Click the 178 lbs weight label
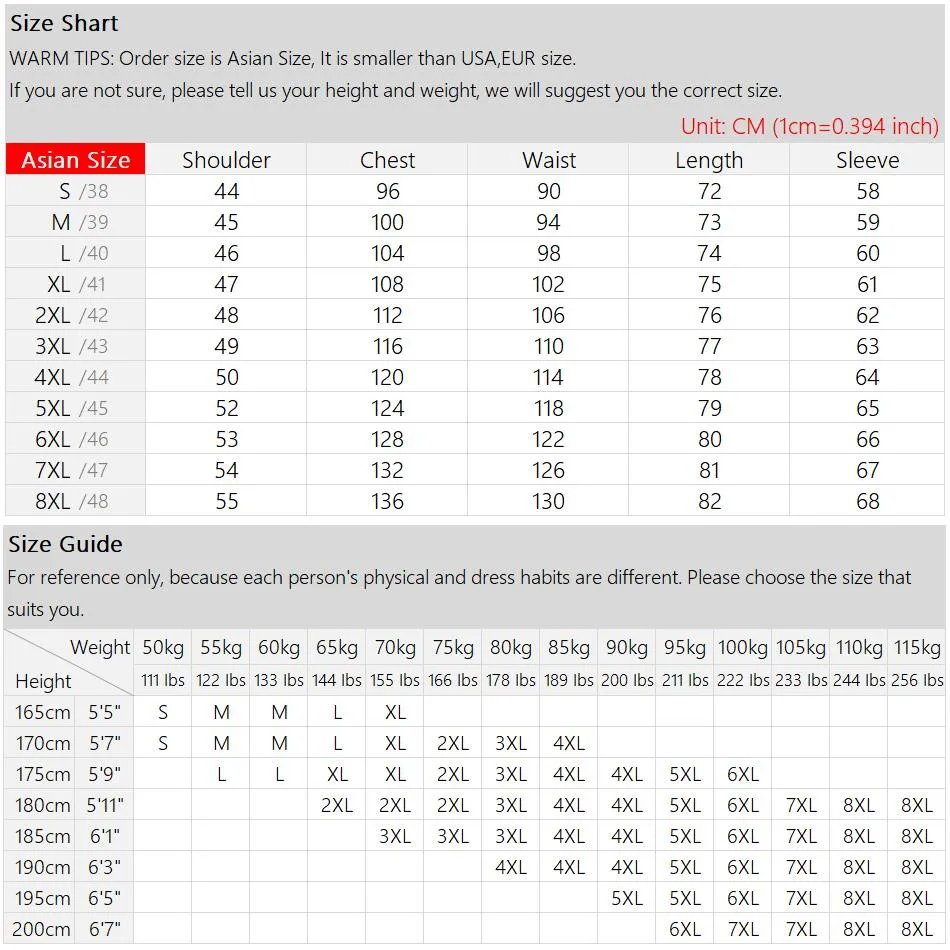Image resolution: width=950 pixels, height=950 pixels. [x=511, y=680]
